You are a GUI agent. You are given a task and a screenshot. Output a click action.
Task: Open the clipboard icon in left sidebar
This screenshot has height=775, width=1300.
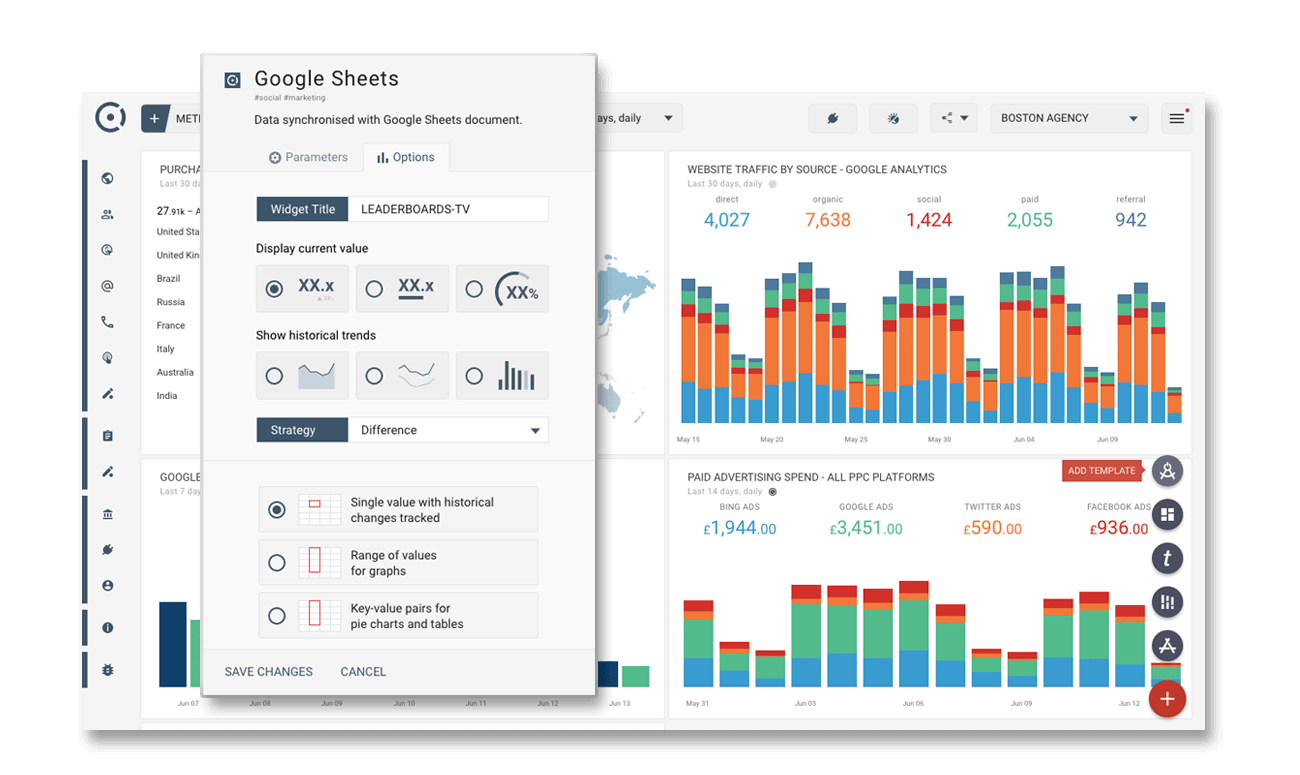107,436
